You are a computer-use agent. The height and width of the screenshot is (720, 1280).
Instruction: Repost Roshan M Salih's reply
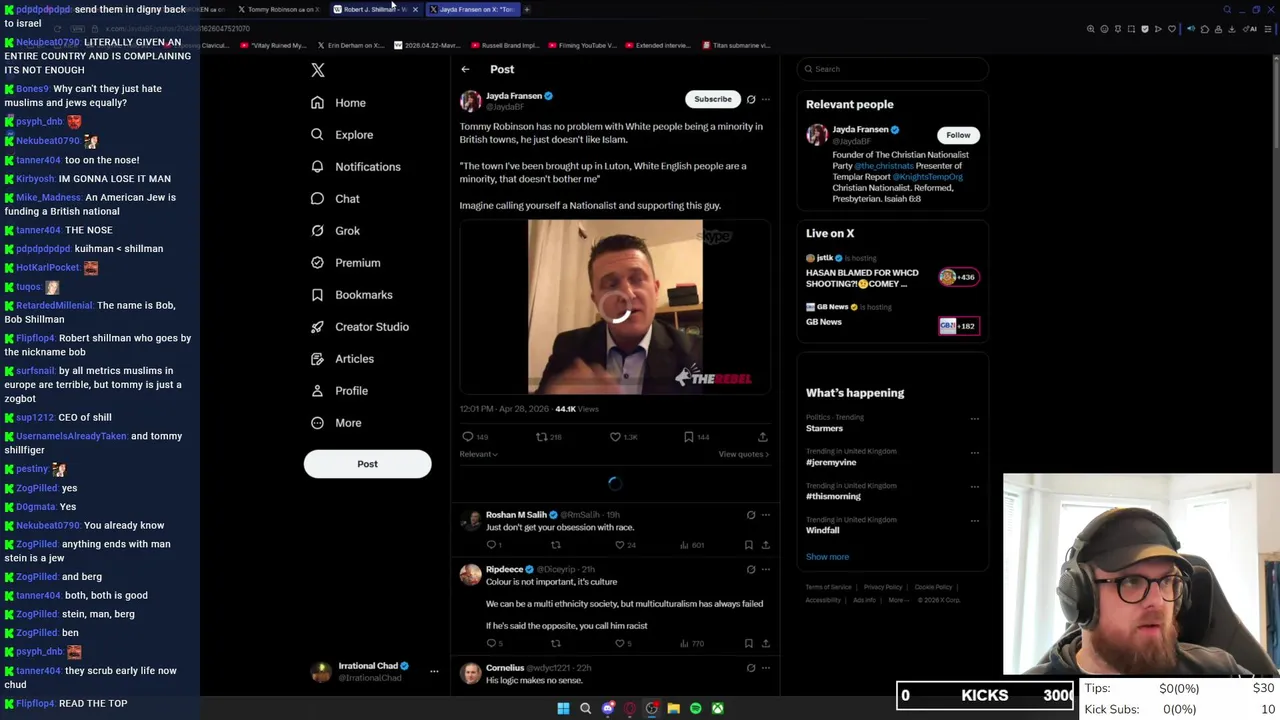(556, 545)
